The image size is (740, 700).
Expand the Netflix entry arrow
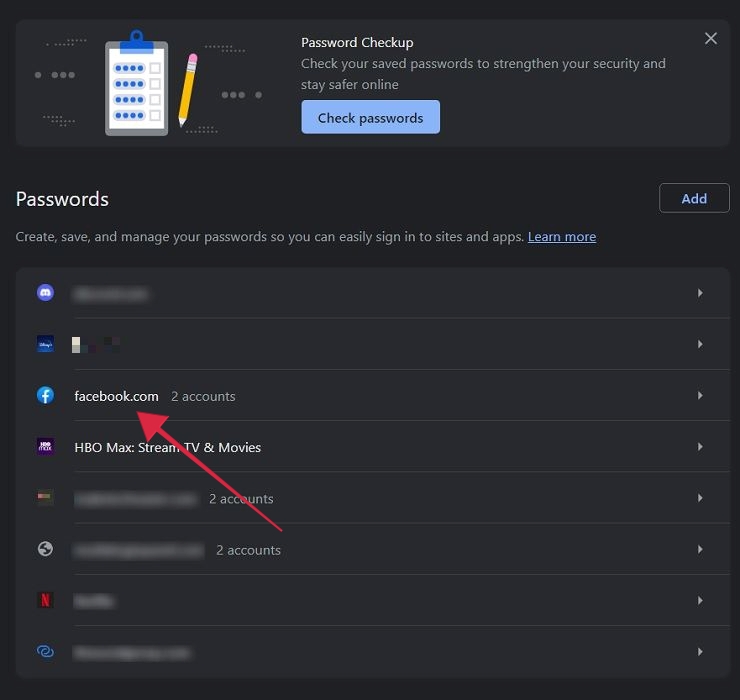pyautogui.click(x=700, y=600)
